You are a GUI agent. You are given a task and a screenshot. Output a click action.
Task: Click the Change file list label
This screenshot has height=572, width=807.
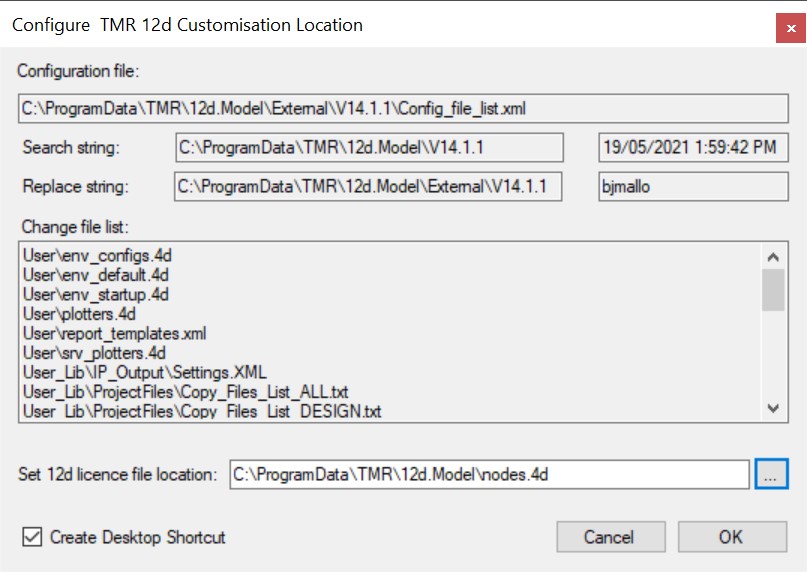(x=75, y=227)
